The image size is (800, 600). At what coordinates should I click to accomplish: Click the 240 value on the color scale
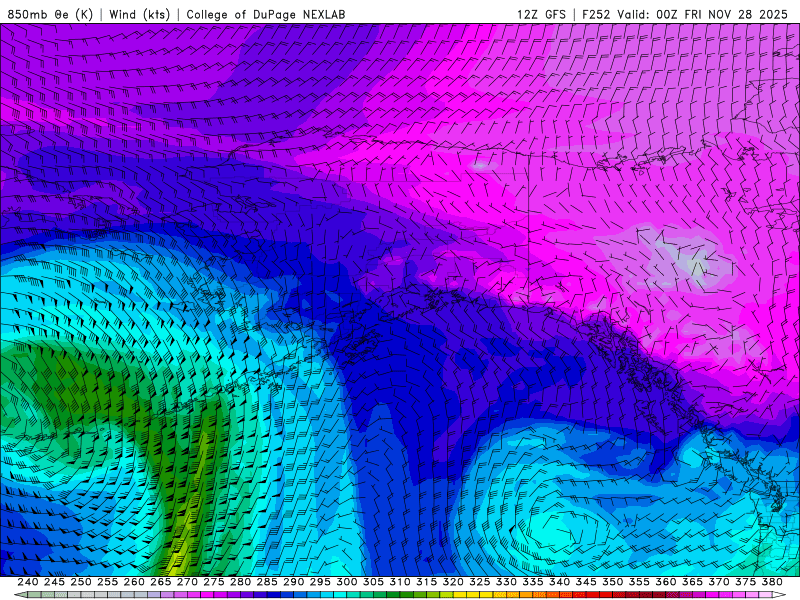(28, 582)
